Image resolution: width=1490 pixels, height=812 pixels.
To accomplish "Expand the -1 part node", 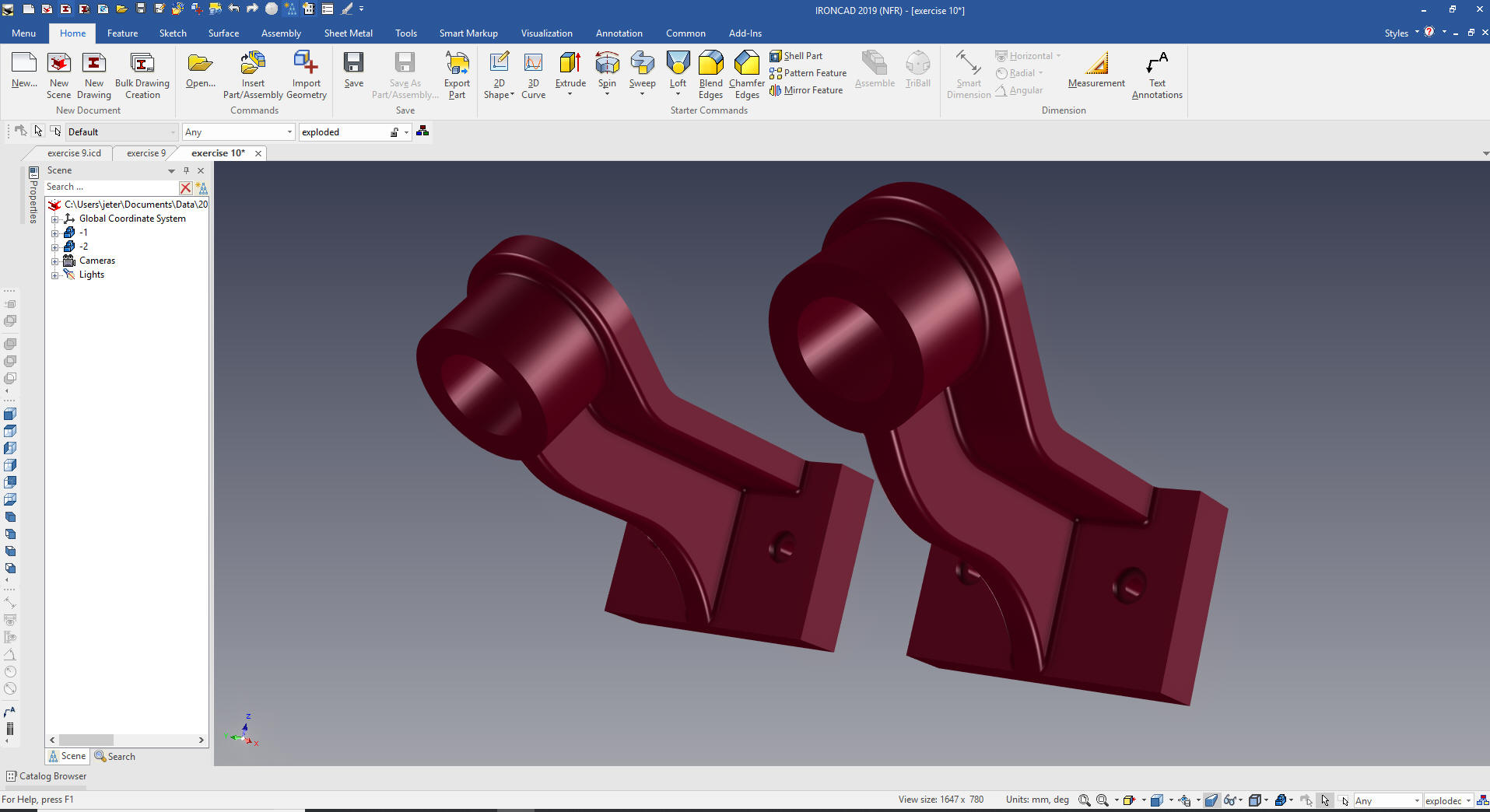I will 55,233.
